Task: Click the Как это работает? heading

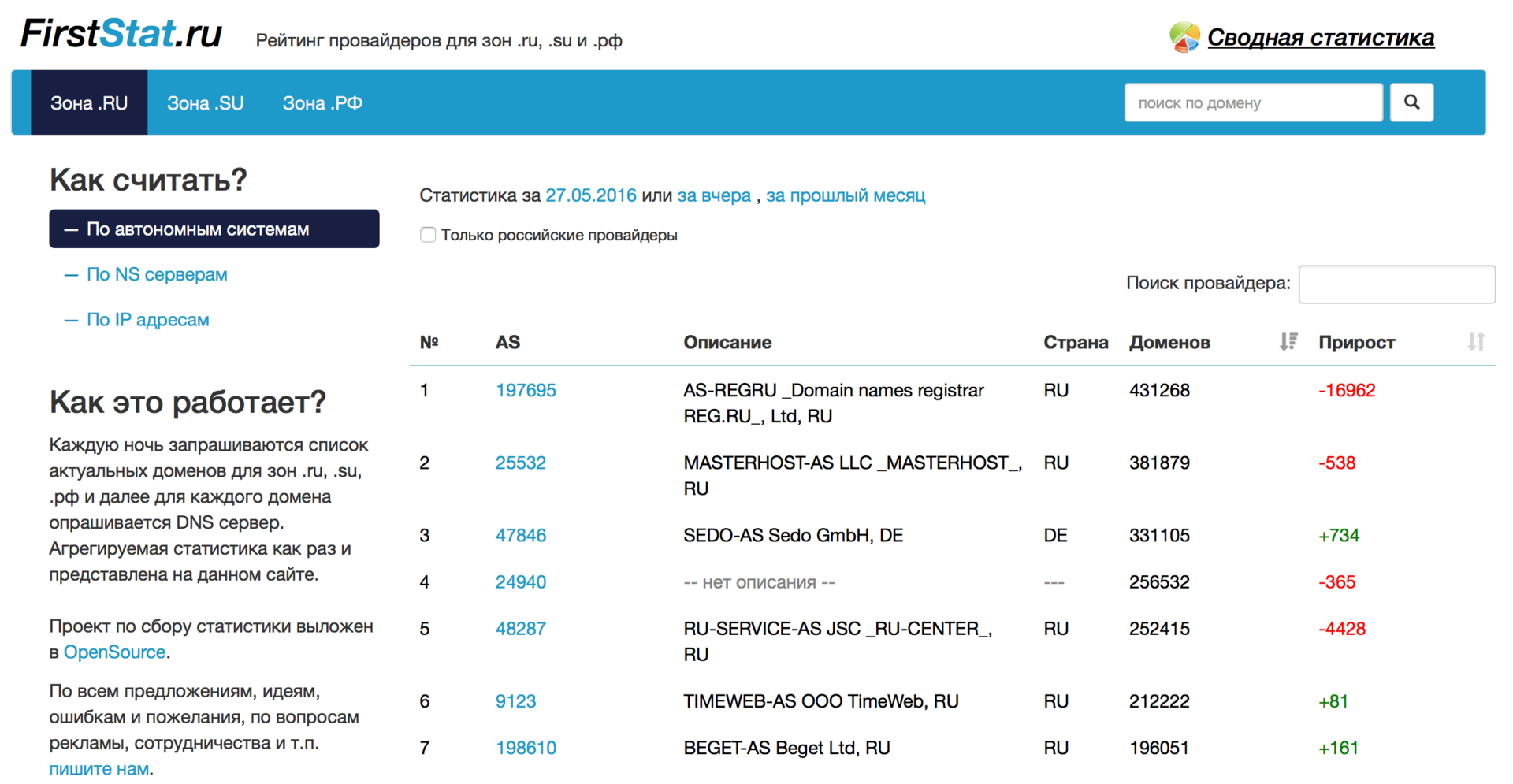Action: 188,401
